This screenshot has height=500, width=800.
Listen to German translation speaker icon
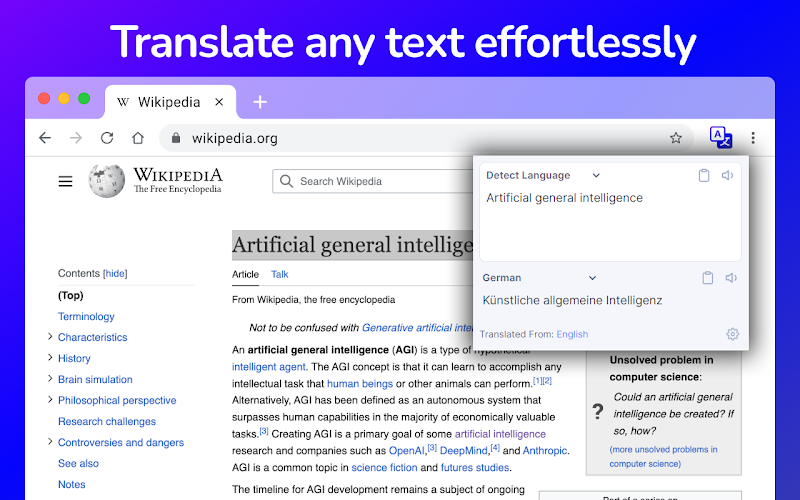coord(731,278)
